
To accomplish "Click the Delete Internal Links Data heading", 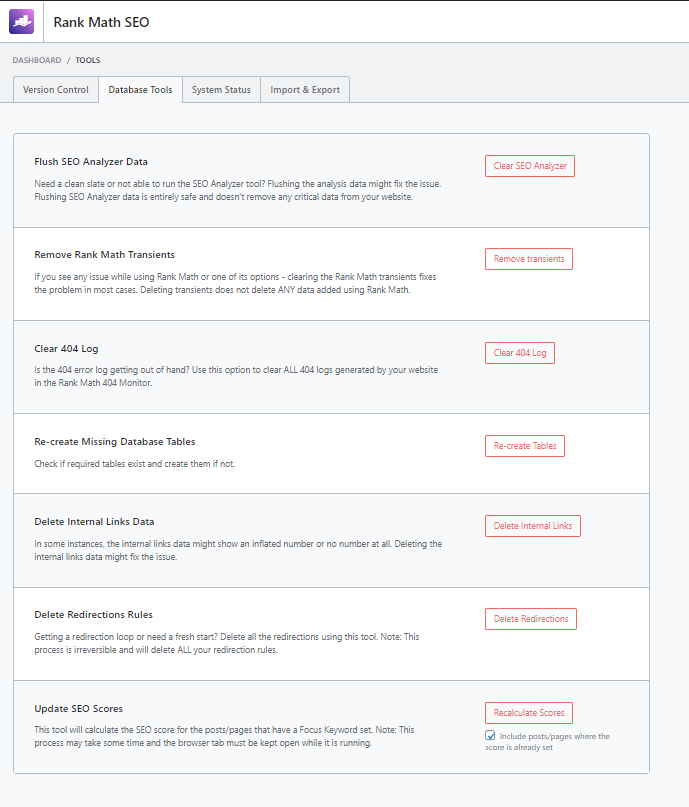I will point(94,521).
